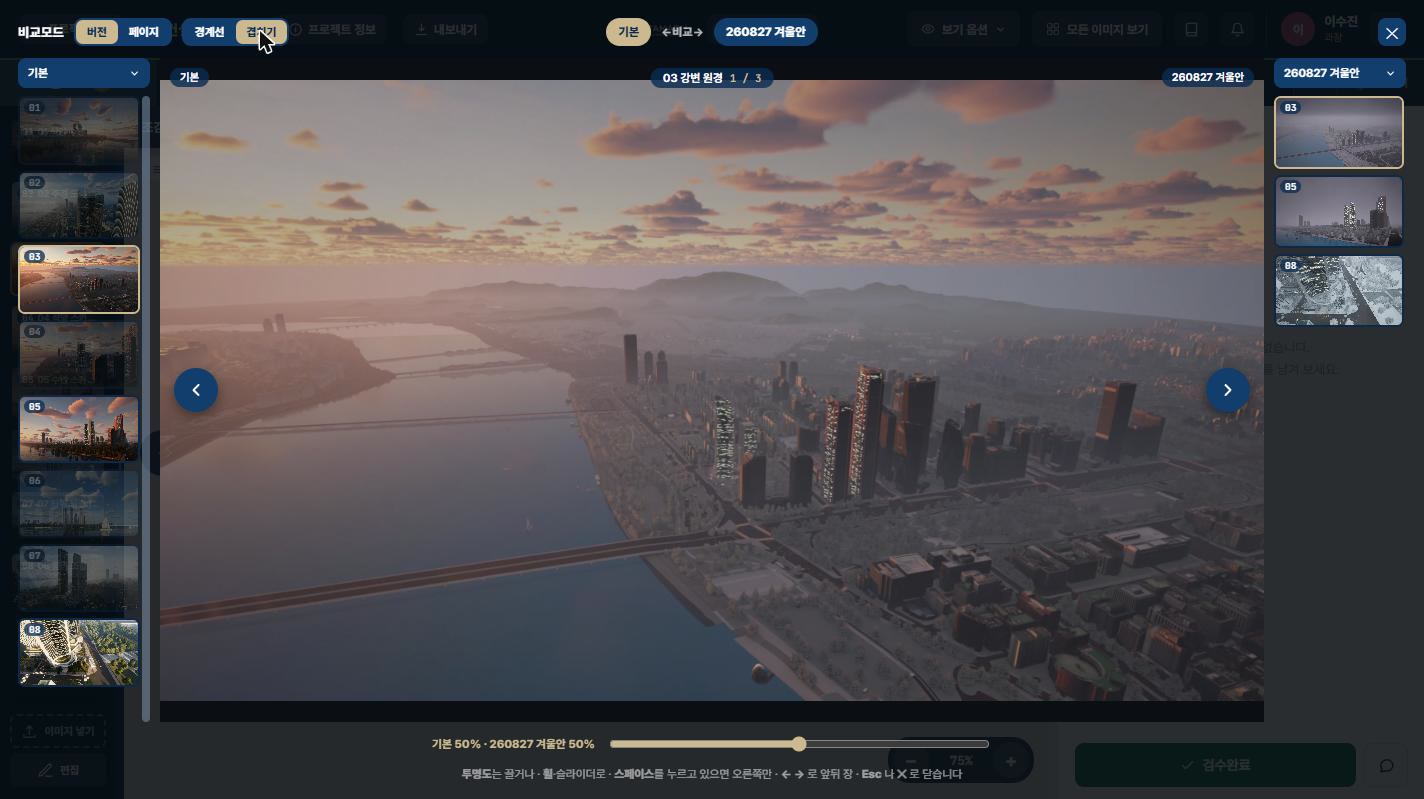Click the 260827 겨울안 pill in the top center

766,32
